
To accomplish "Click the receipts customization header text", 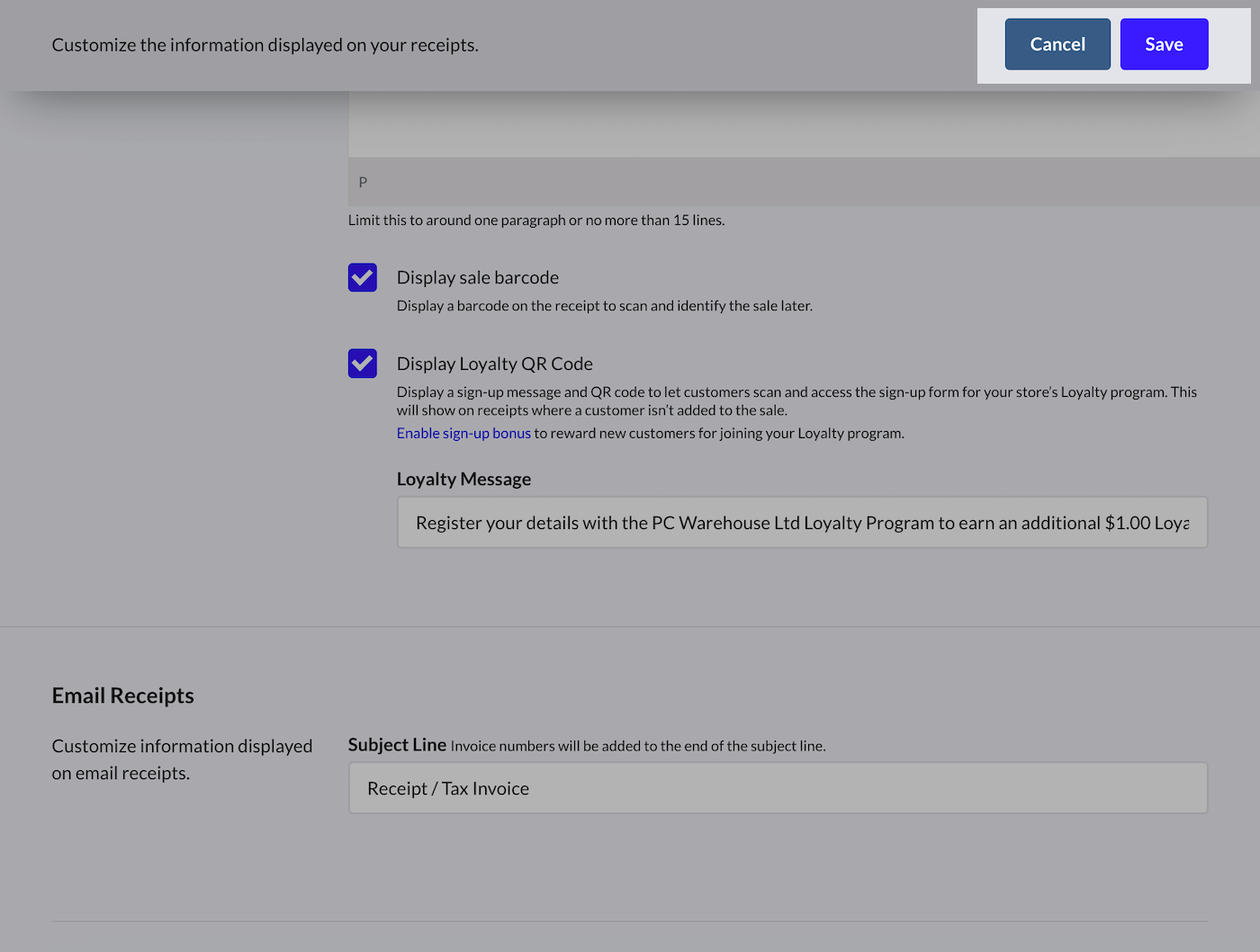I will click(x=265, y=45).
